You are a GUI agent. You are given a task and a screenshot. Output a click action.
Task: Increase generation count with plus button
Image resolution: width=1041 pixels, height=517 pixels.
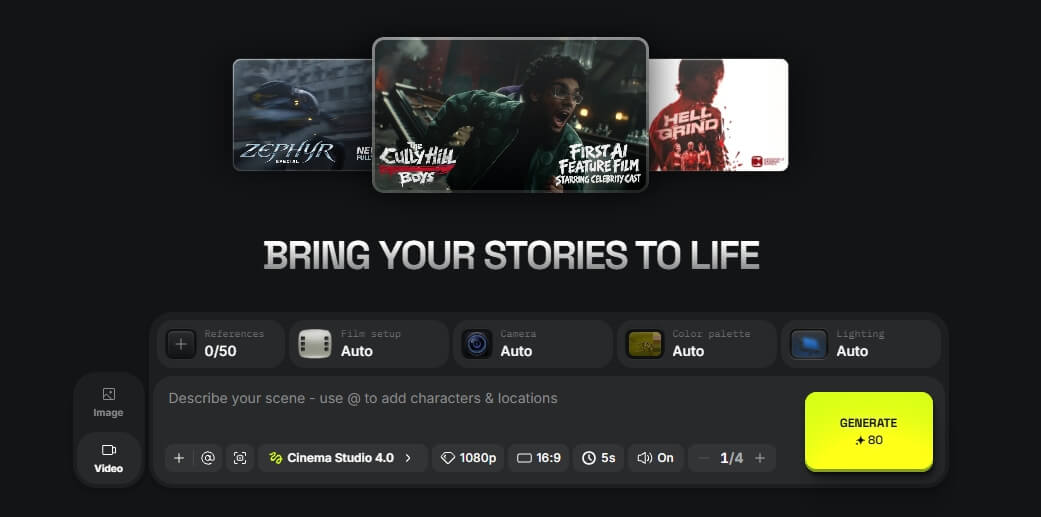pos(760,458)
